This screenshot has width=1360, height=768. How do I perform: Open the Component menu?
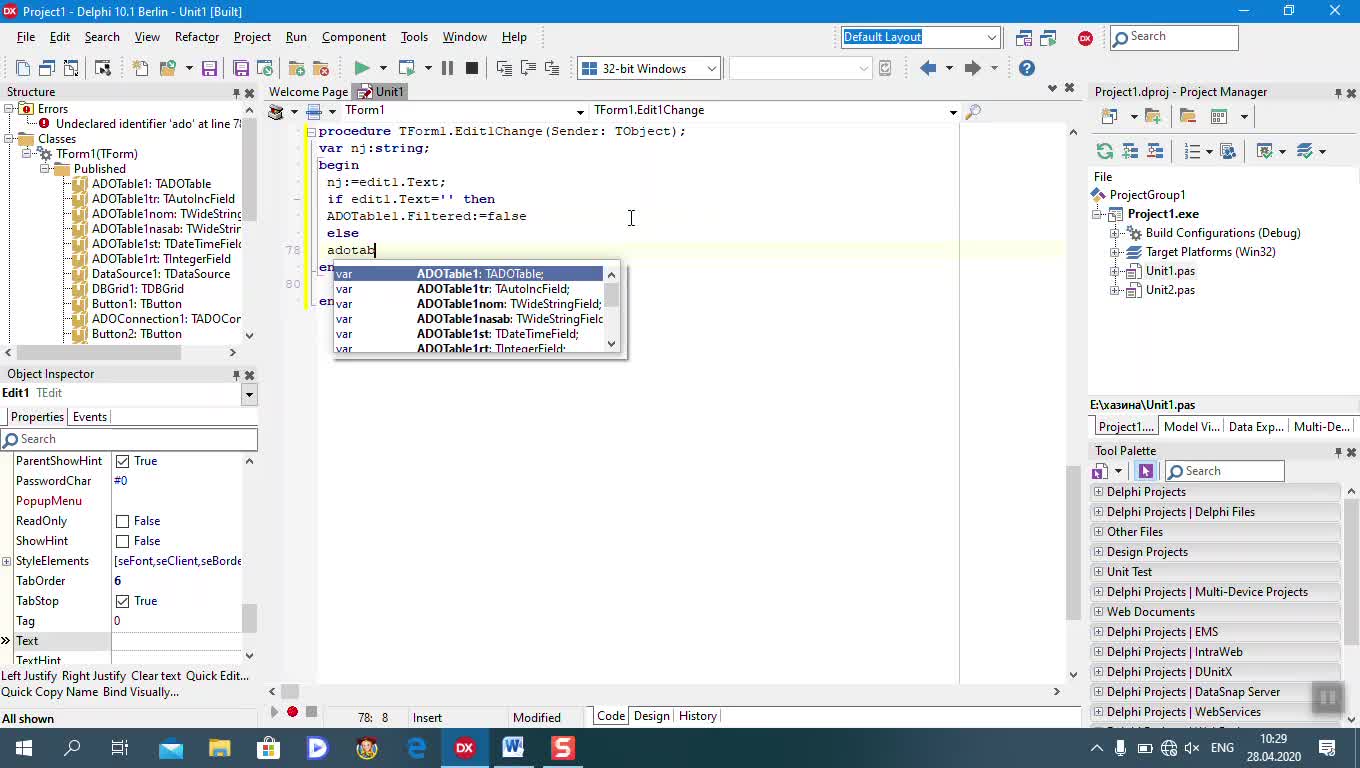pos(354,37)
